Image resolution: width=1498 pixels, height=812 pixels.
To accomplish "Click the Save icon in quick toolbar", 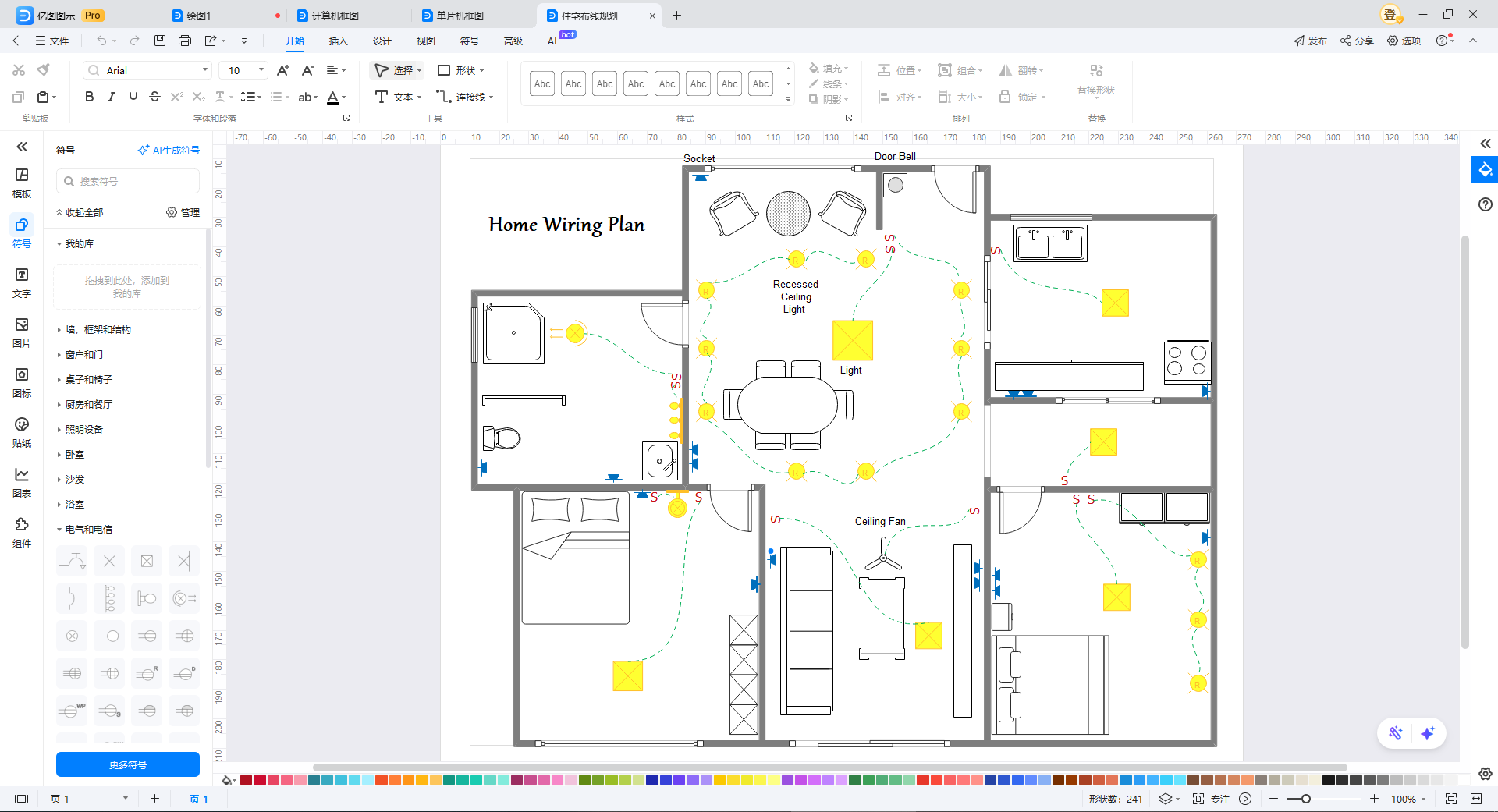I will pyautogui.click(x=160, y=41).
